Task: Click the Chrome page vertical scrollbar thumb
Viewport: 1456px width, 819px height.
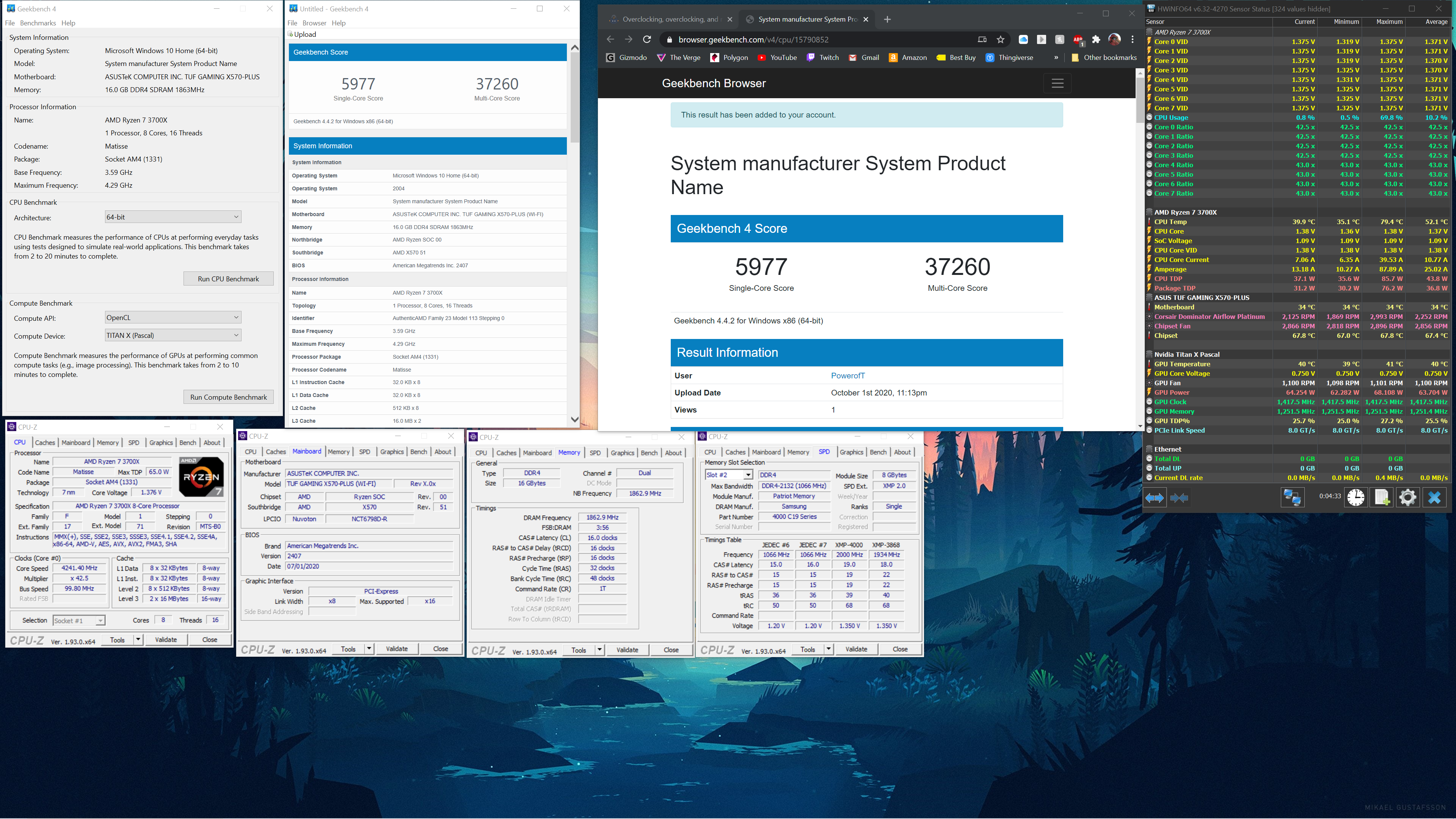Action: [1139, 100]
